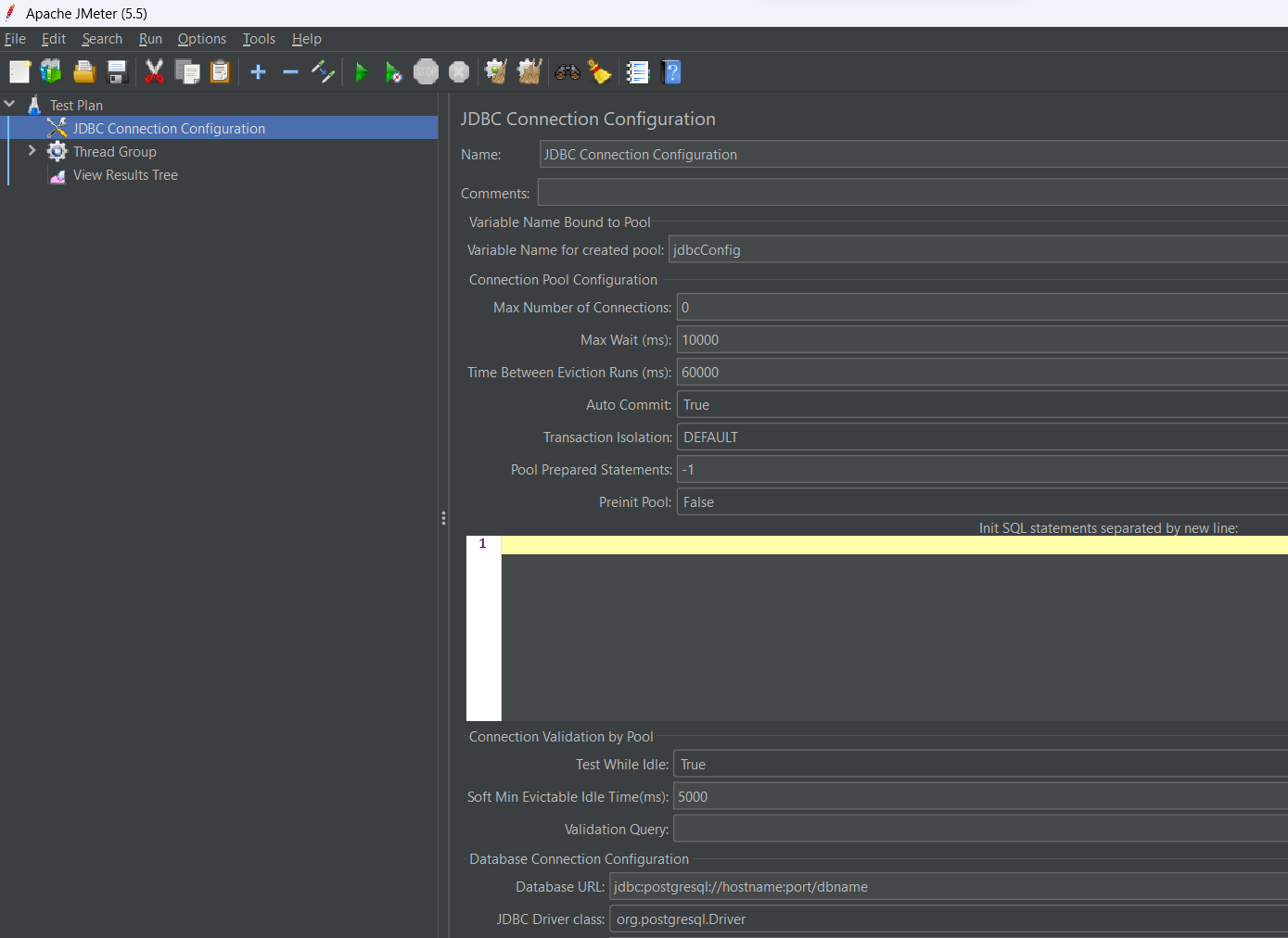Expand the Thread Group tree node

click(x=32, y=151)
